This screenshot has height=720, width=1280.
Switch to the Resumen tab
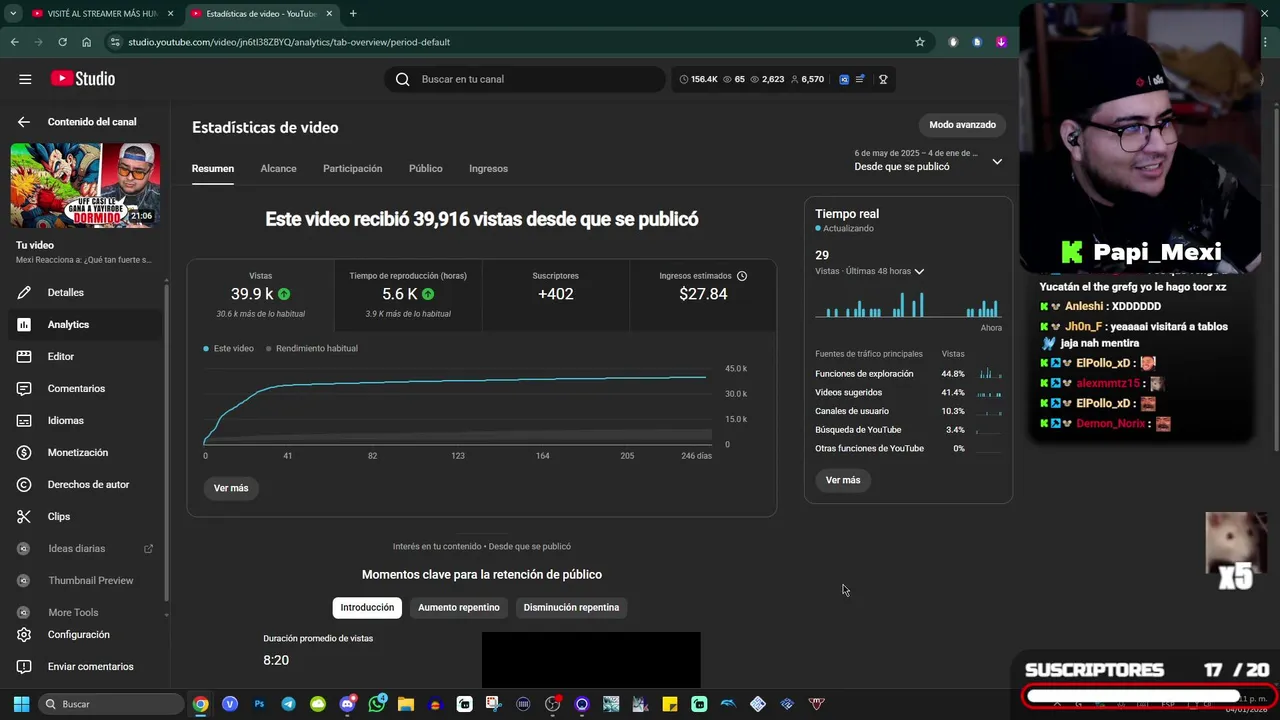tap(213, 168)
